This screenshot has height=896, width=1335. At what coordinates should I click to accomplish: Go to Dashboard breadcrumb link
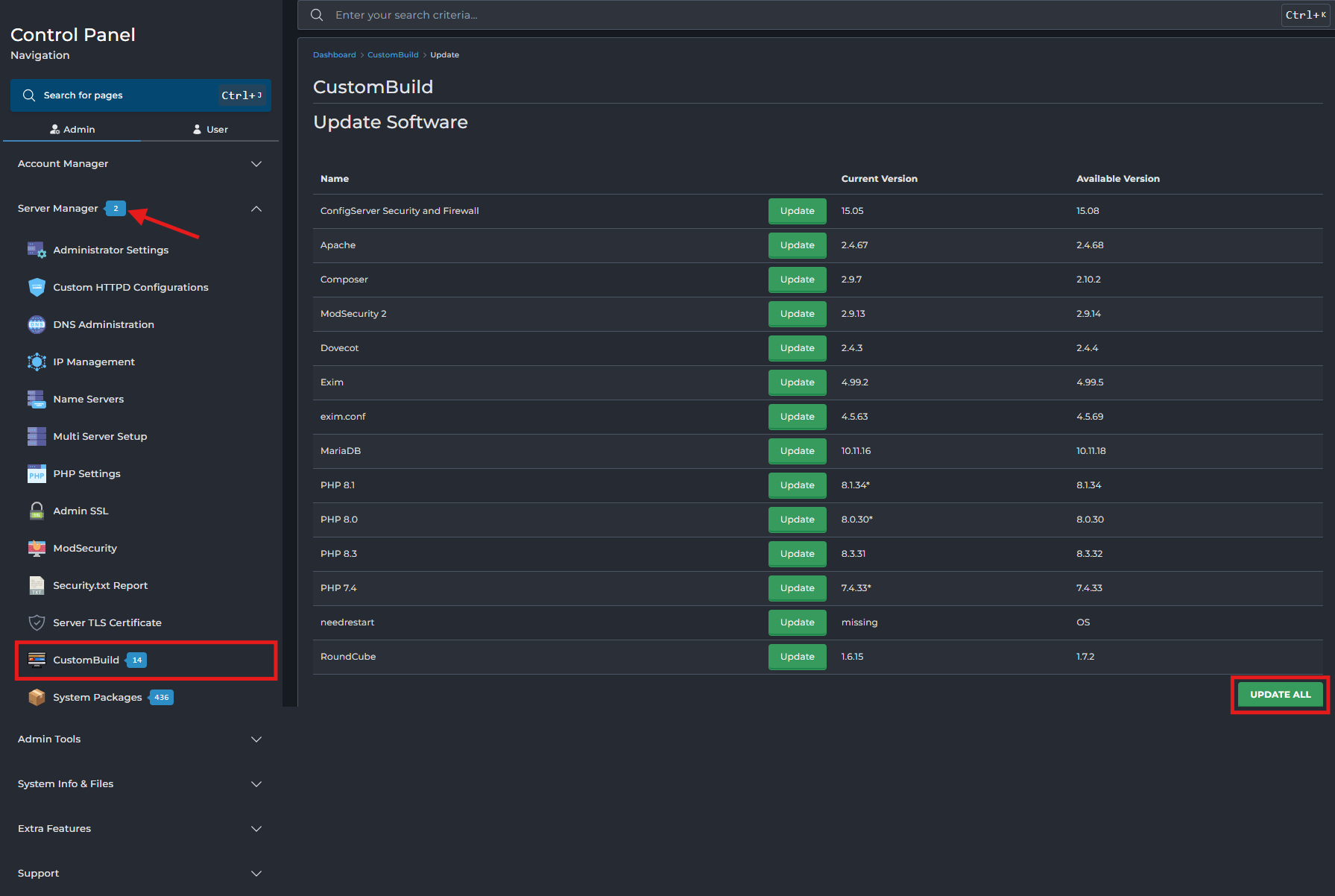coord(334,55)
